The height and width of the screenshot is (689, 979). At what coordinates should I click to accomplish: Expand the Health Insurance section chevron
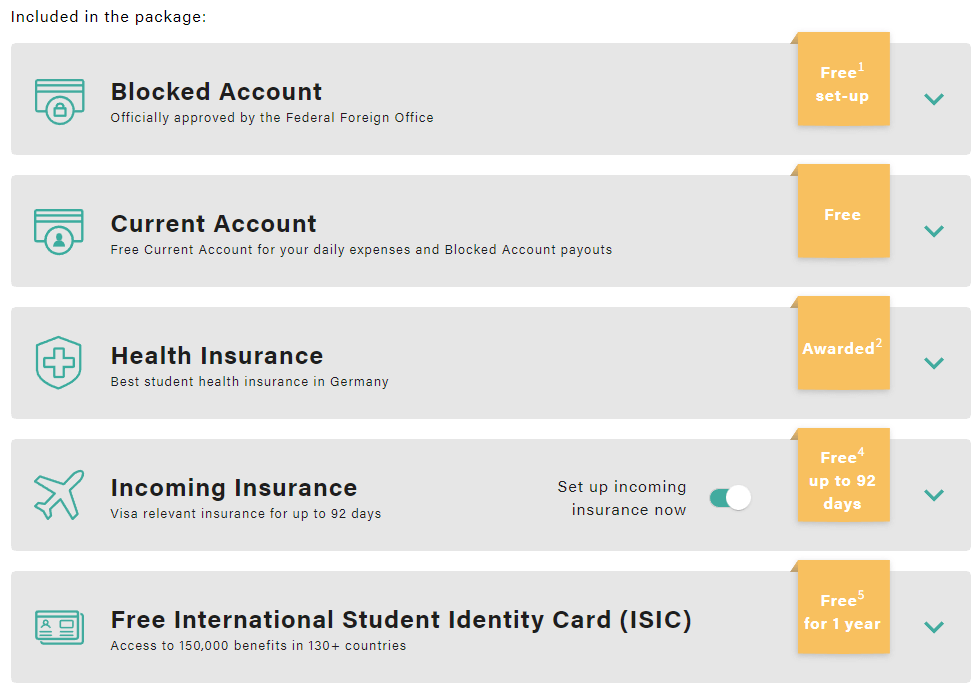coord(934,363)
